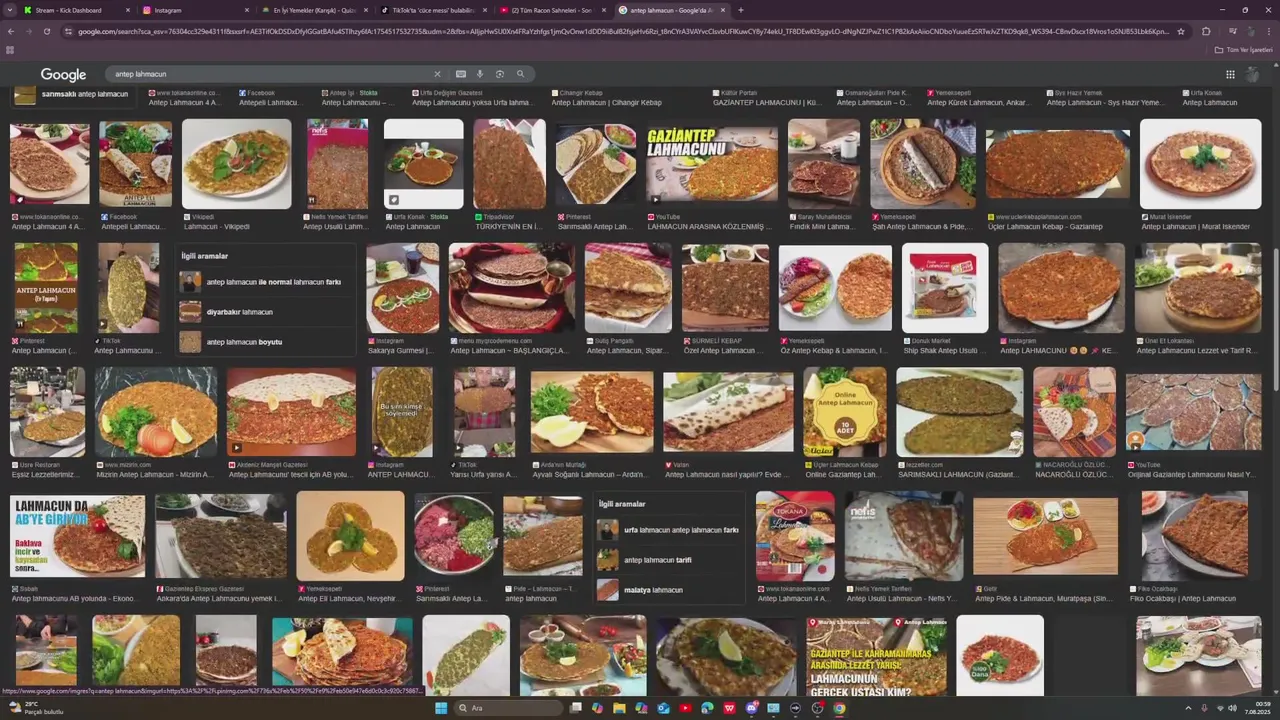Click the Windows taskbar Ara search box

507,708
